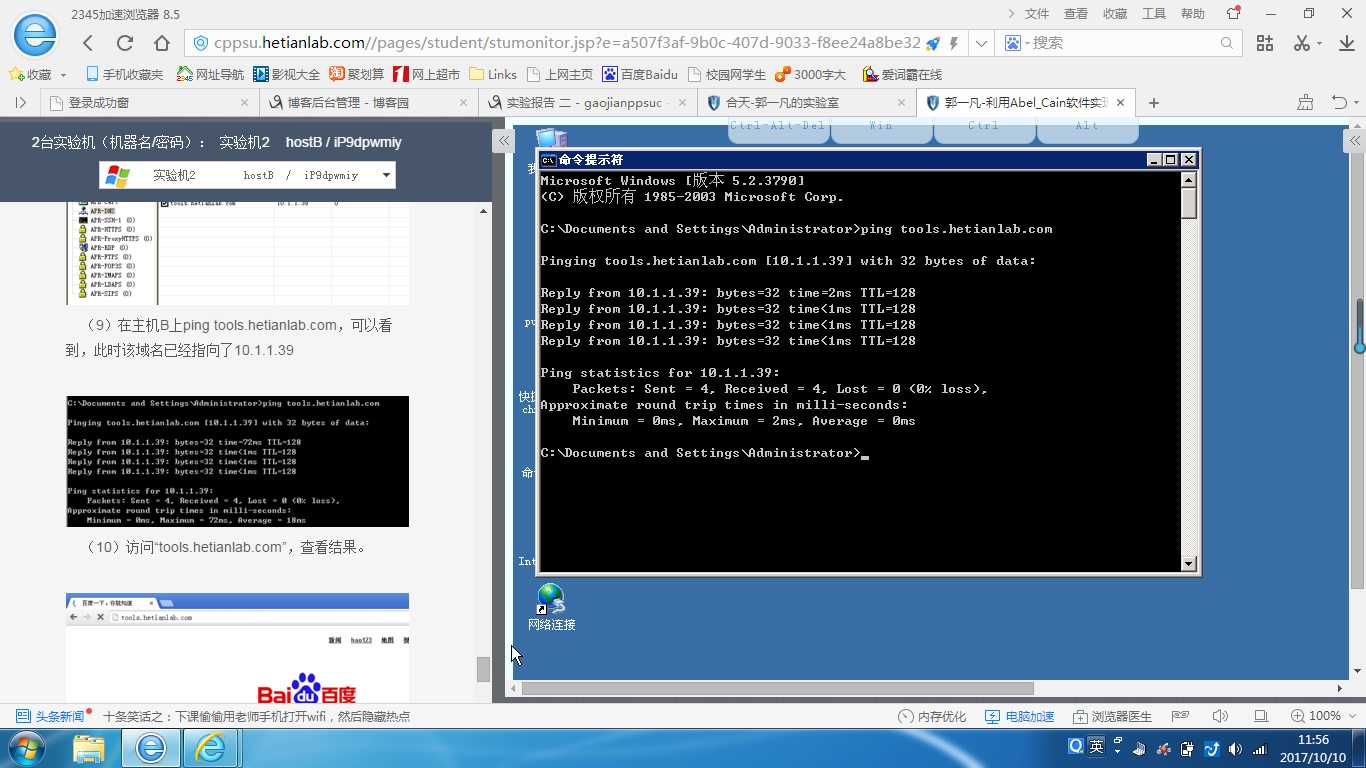Open the Links bookmark folder
Screen dimensions: 1366x768
(493, 74)
